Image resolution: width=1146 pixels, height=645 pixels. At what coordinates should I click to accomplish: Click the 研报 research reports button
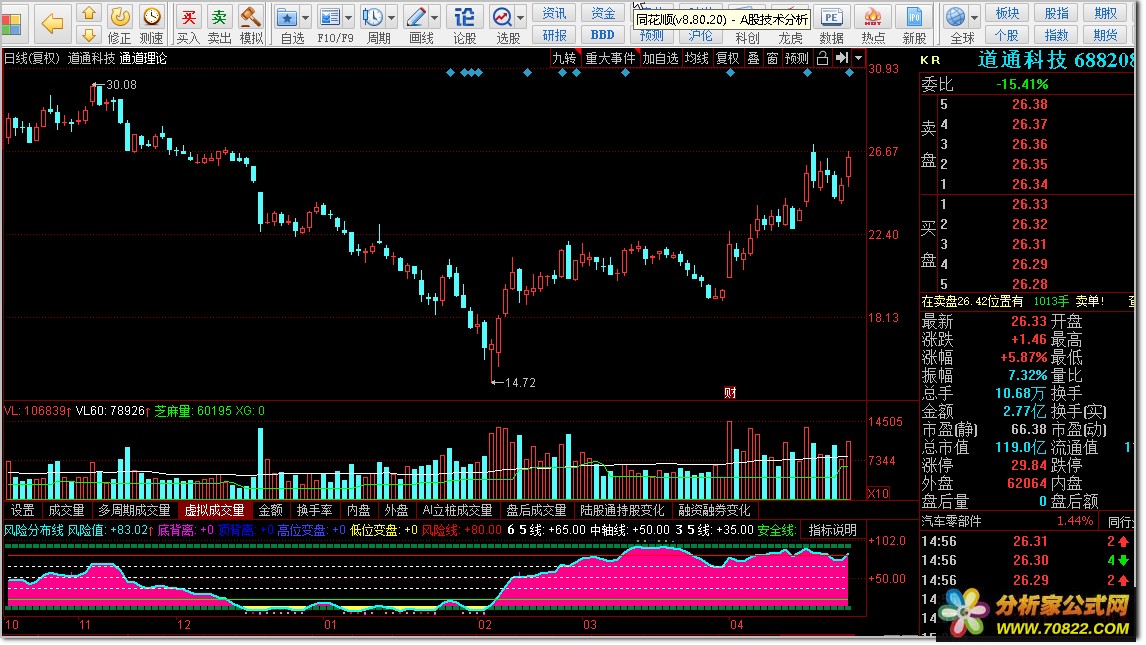point(554,35)
